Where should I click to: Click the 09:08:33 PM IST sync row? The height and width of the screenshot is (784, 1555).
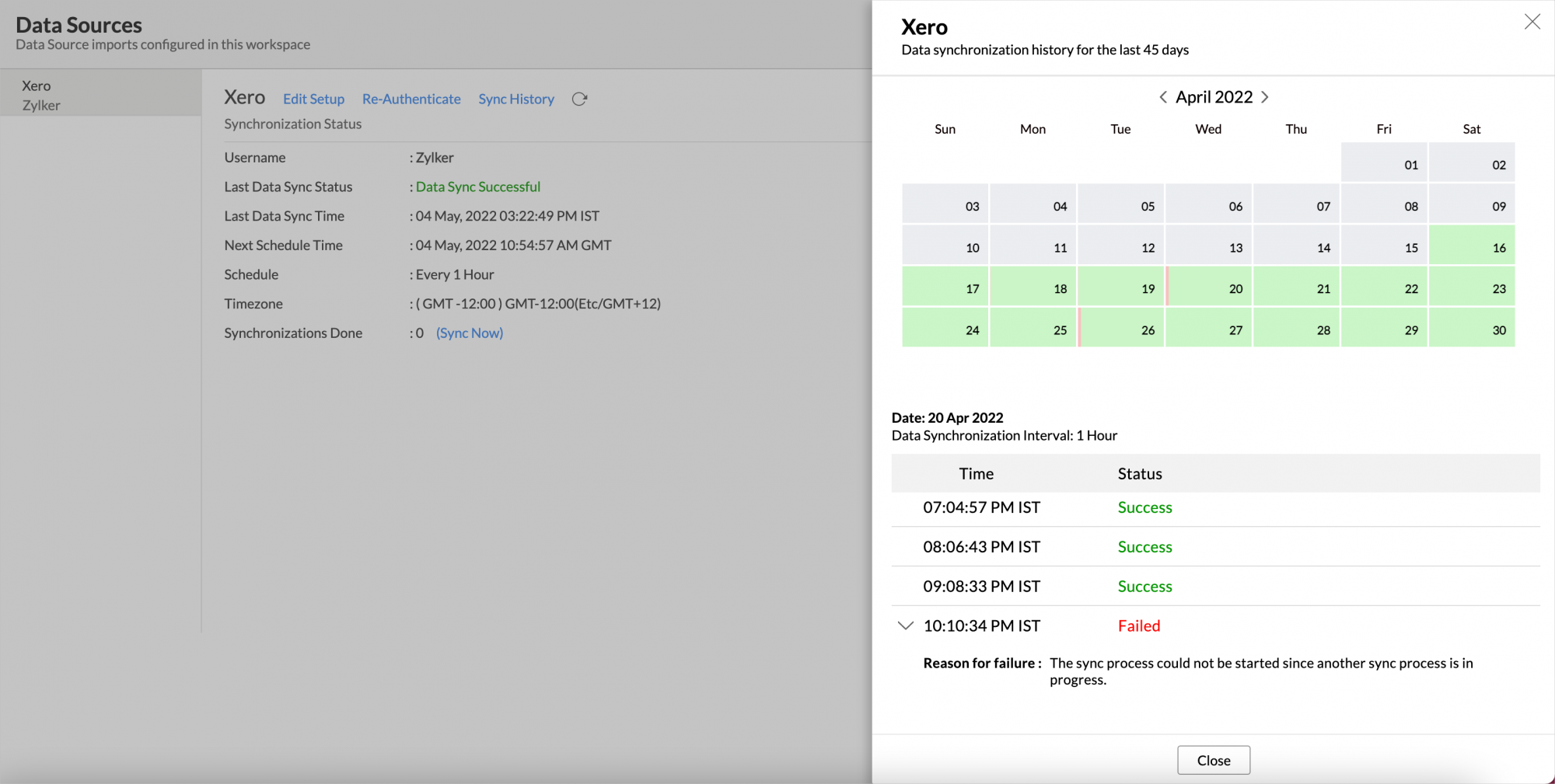[1215, 587]
